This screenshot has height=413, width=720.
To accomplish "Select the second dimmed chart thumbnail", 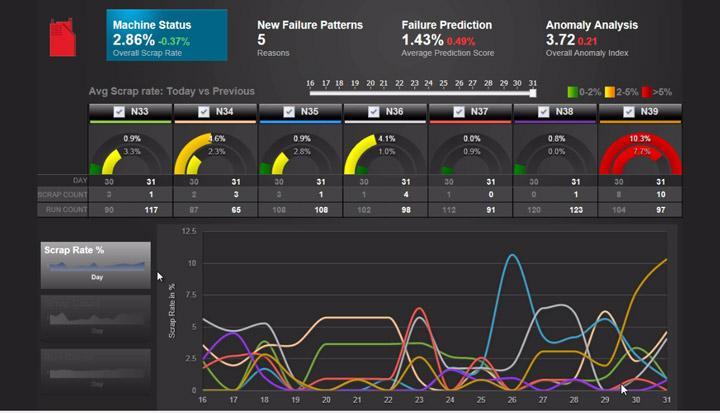I will (x=96, y=318).
